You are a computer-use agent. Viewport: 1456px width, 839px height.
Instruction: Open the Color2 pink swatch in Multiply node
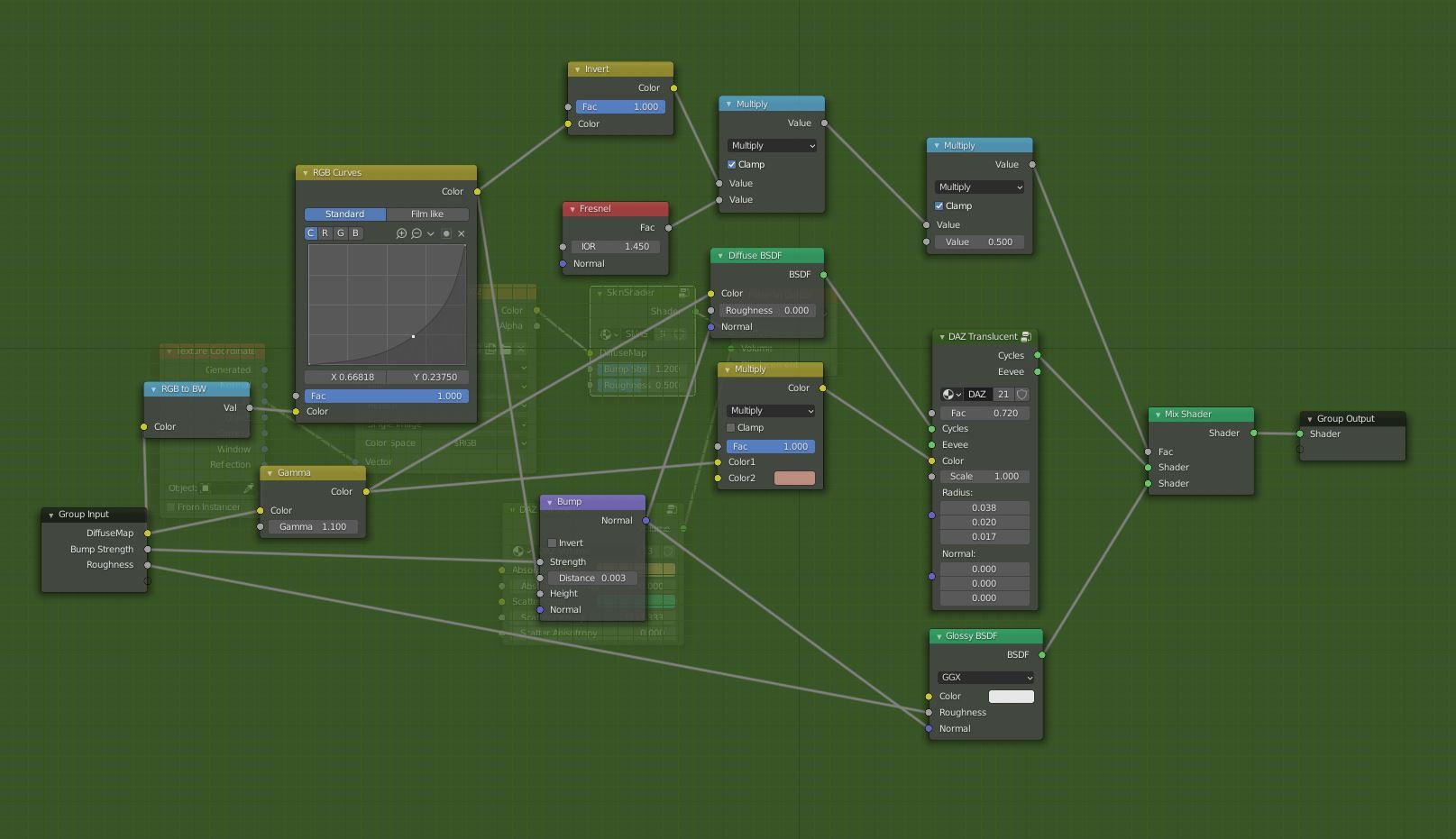coord(794,479)
